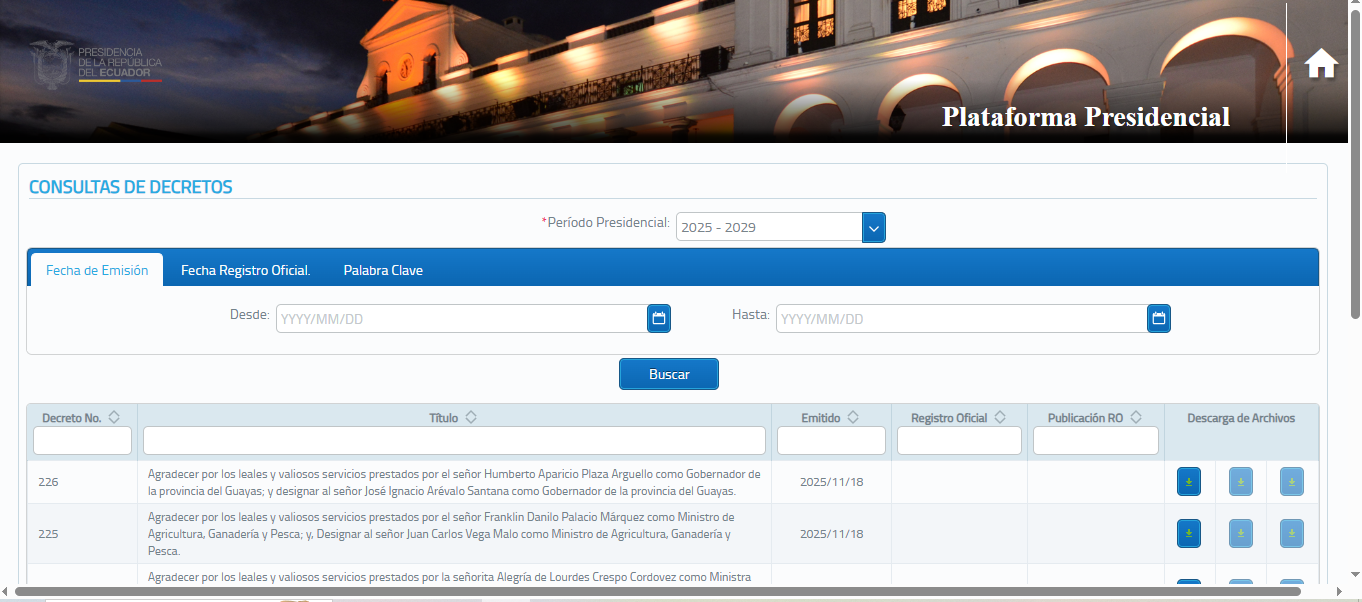This screenshot has width=1362, height=602.
Task: Open the Desde date calendar picker
Action: 659,319
